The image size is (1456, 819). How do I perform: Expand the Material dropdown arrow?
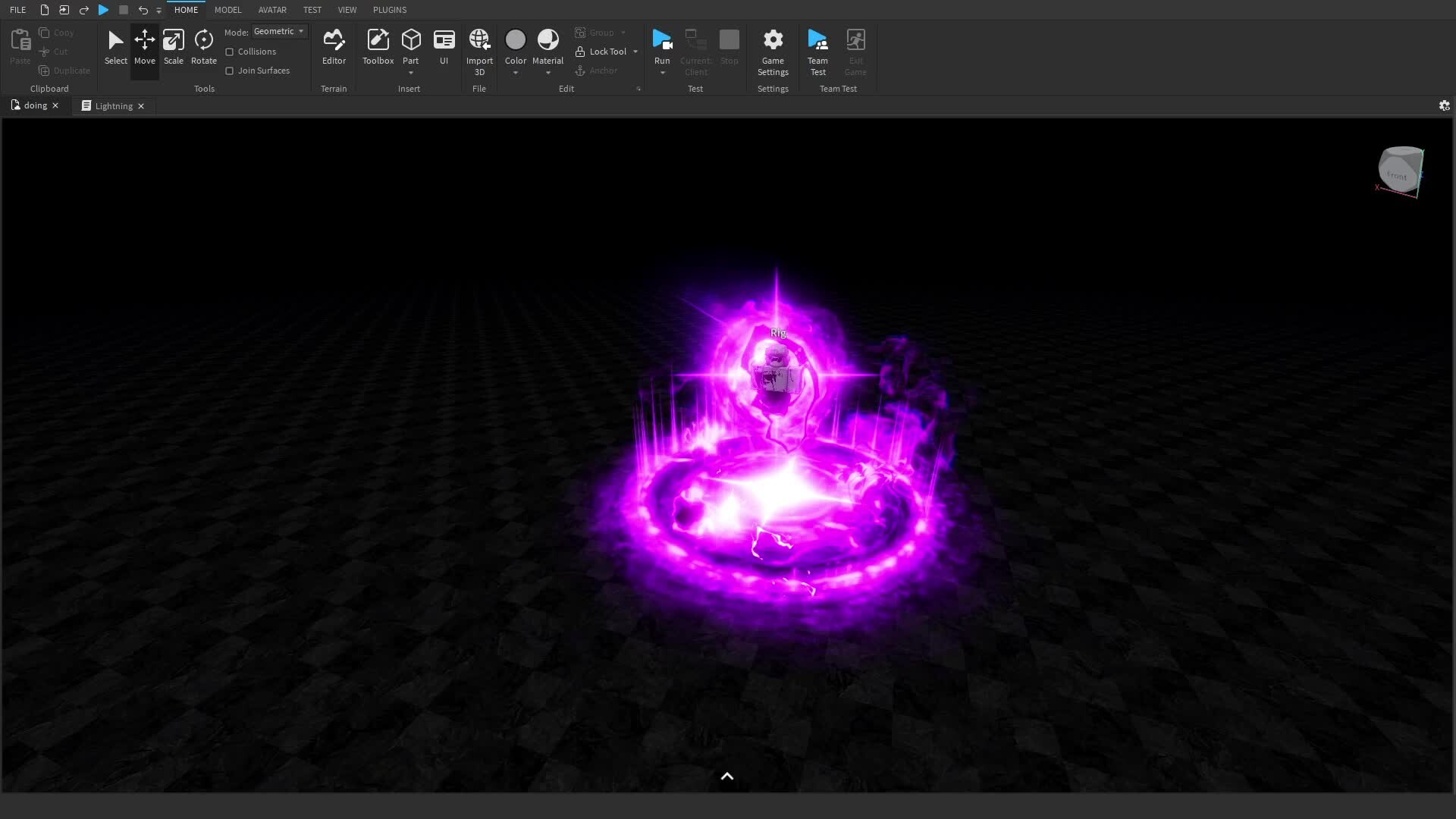(x=548, y=74)
